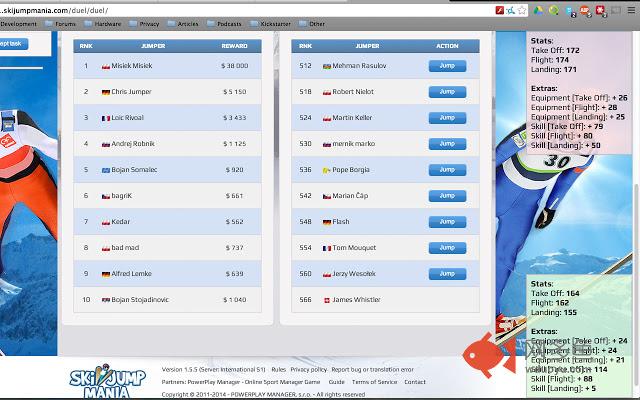The image size is (640, 400).
Task: Click Jump button for Mehman Rasulov
Action: 447,66
